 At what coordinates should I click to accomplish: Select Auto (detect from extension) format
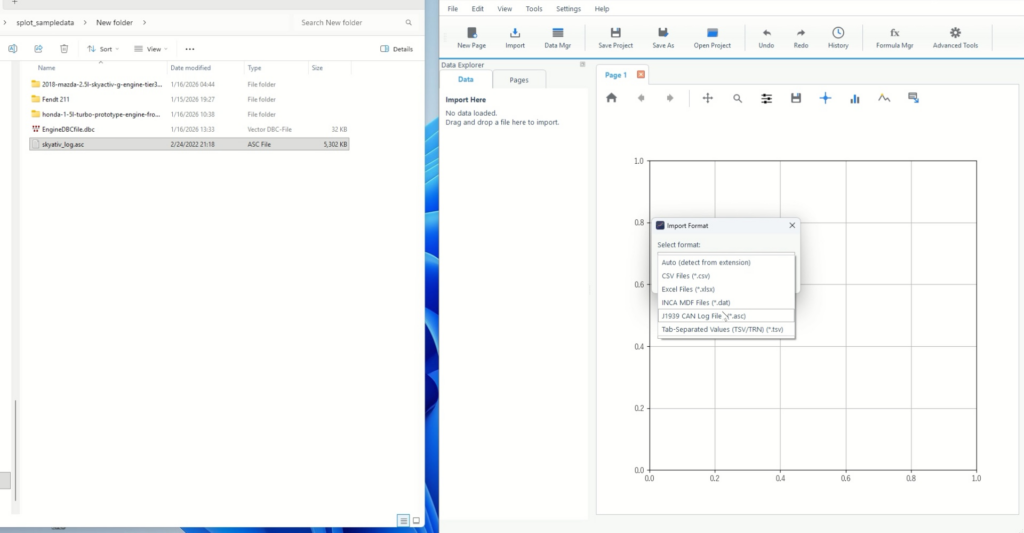(x=705, y=262)
